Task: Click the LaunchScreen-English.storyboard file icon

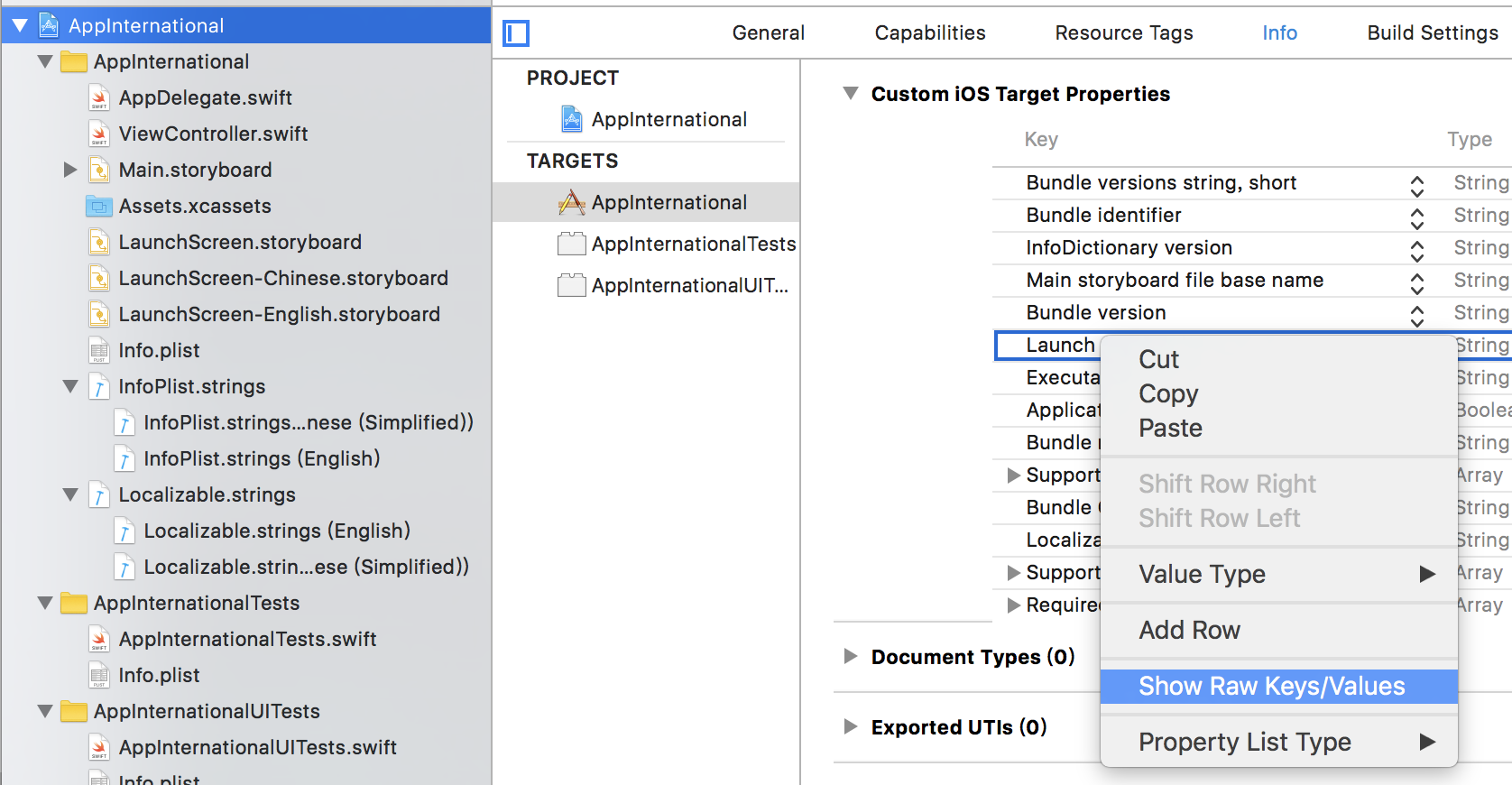Action: click(99, 314)
